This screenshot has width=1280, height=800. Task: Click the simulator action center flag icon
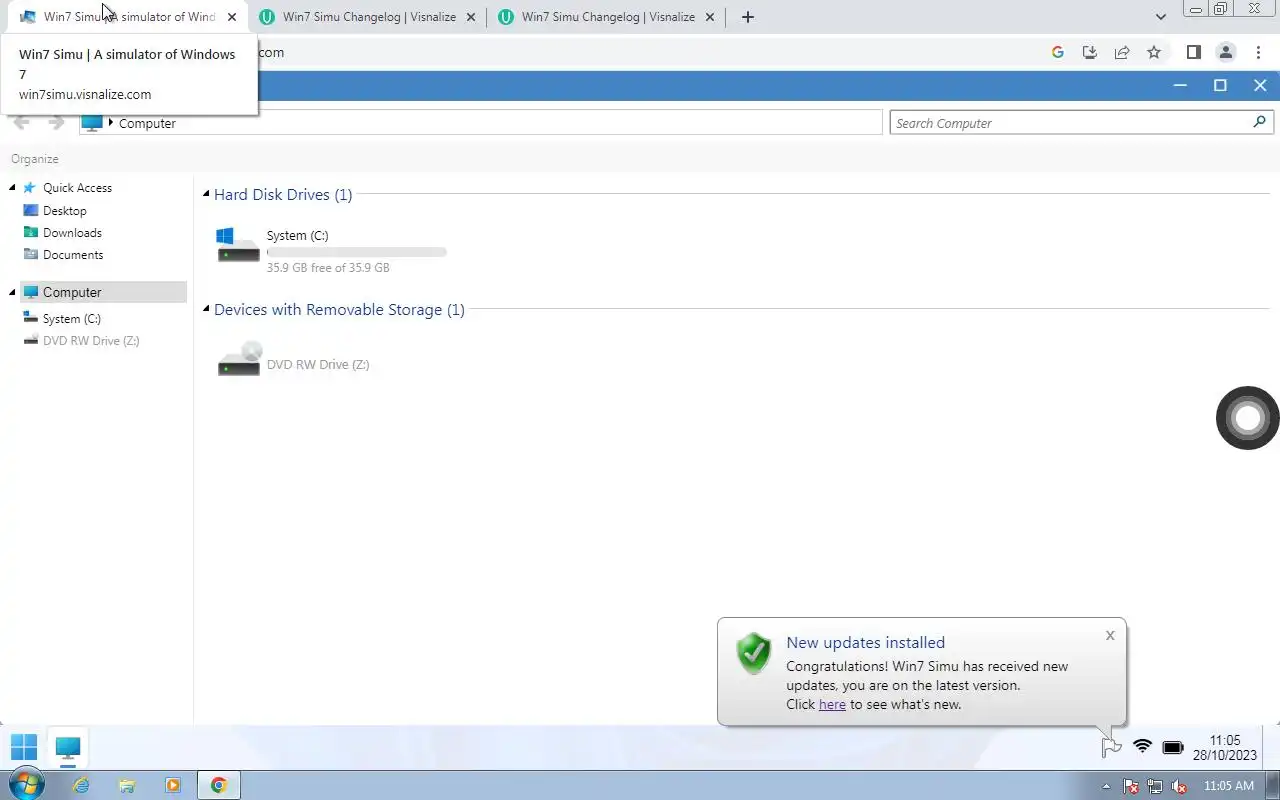point(1111,747)
